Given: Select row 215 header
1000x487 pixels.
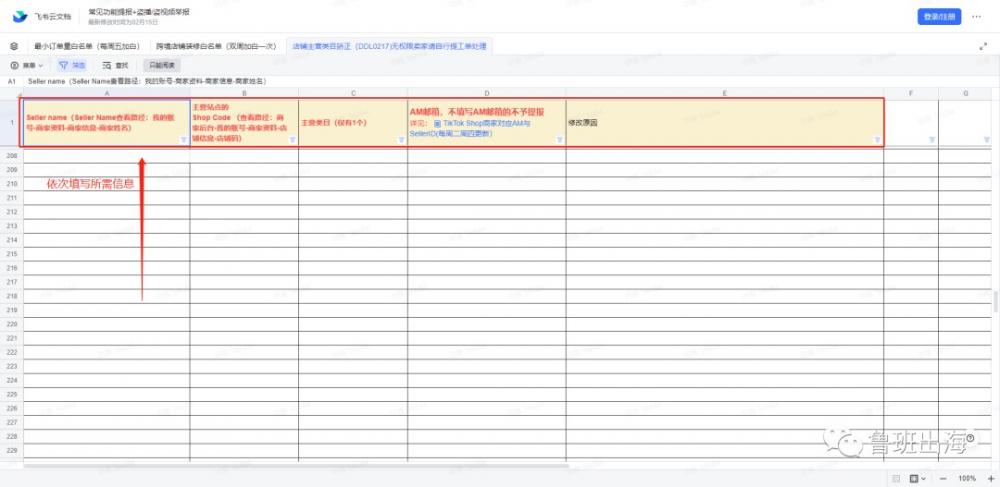Looking at the screenshot, I should coord(11,254).
